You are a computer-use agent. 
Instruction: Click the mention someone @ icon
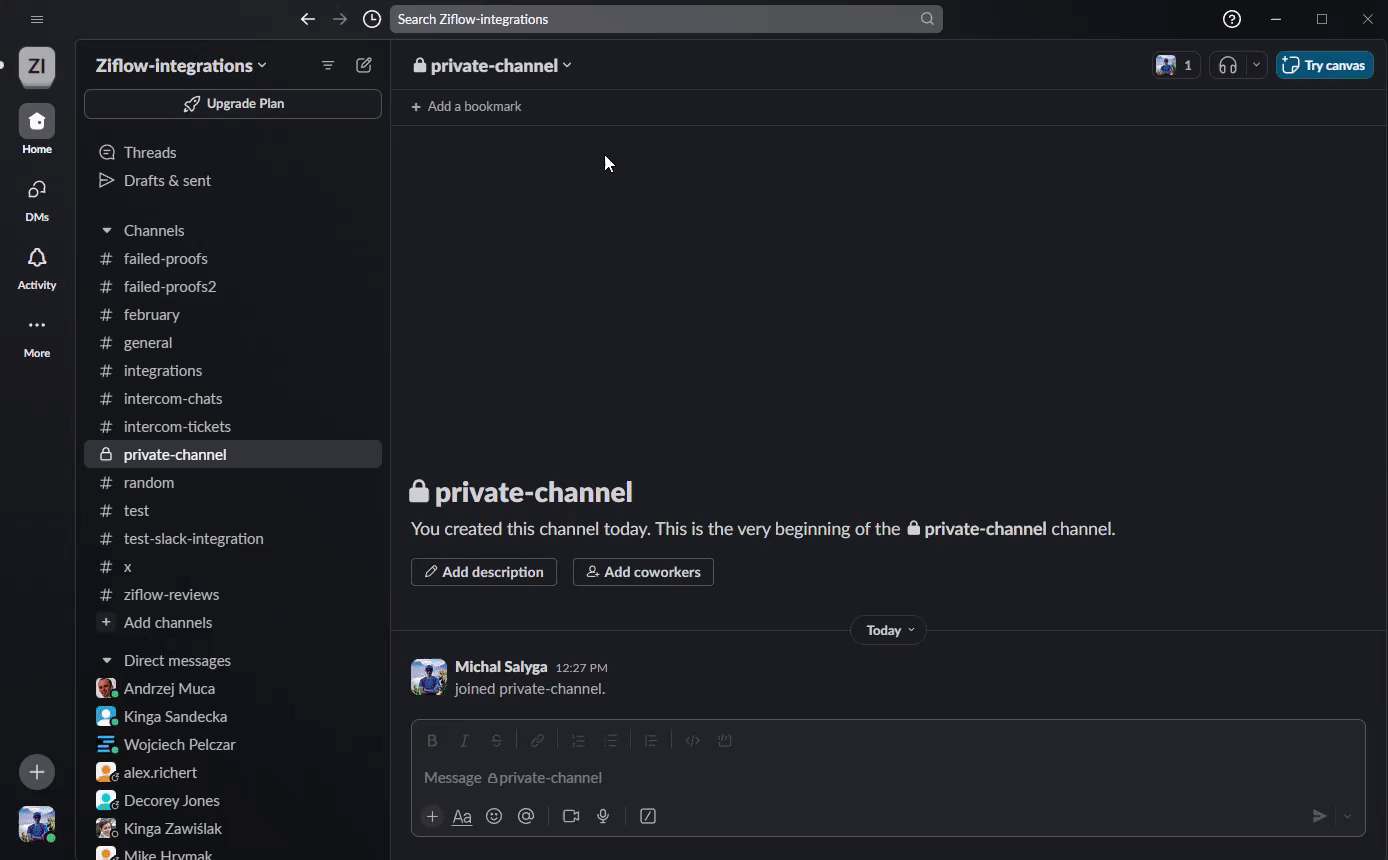(x=526, y=816)
